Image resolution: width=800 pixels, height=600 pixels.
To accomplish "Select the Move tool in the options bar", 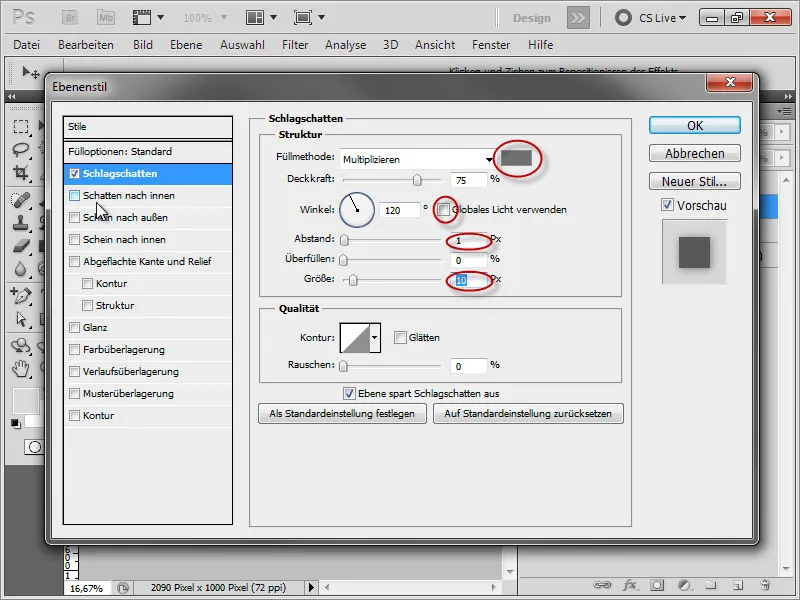I will tap(31, 73).
